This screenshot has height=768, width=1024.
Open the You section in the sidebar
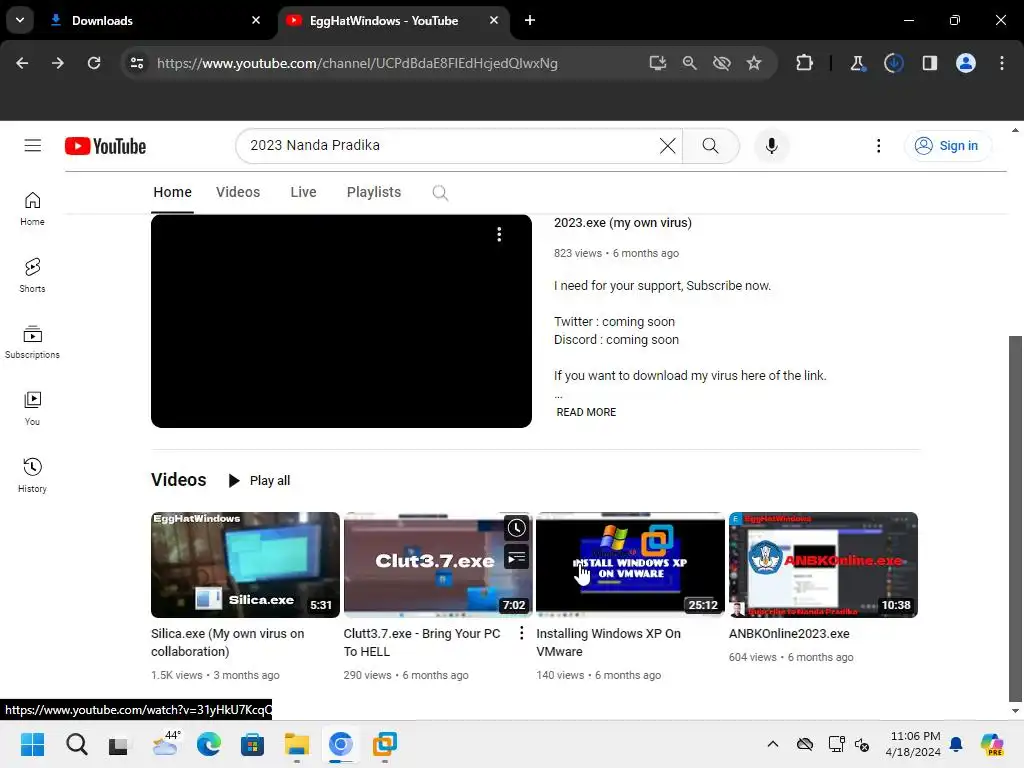[x=32, y=409]
